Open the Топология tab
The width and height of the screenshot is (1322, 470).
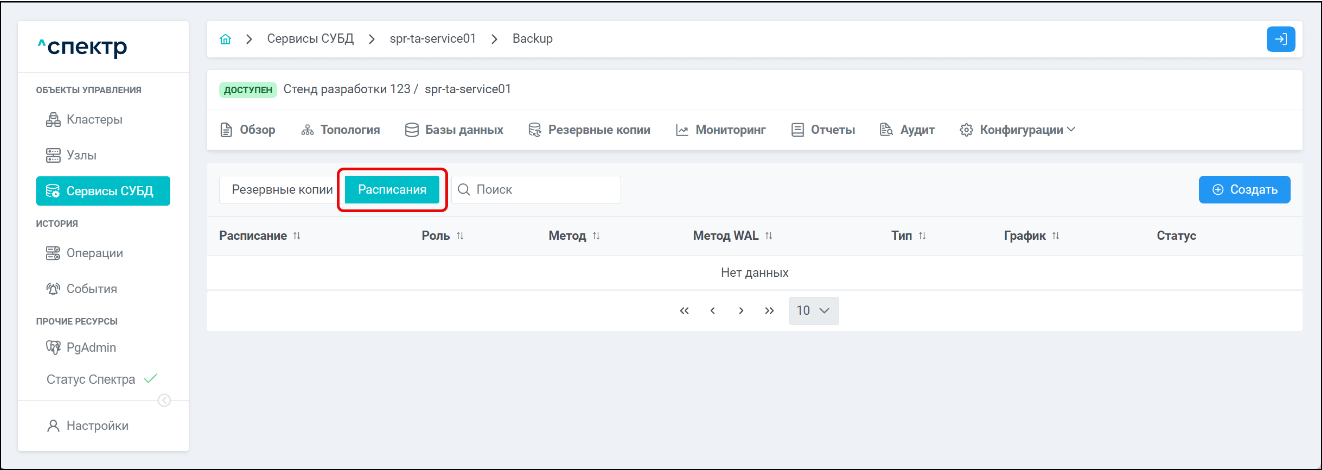point(340,130)
